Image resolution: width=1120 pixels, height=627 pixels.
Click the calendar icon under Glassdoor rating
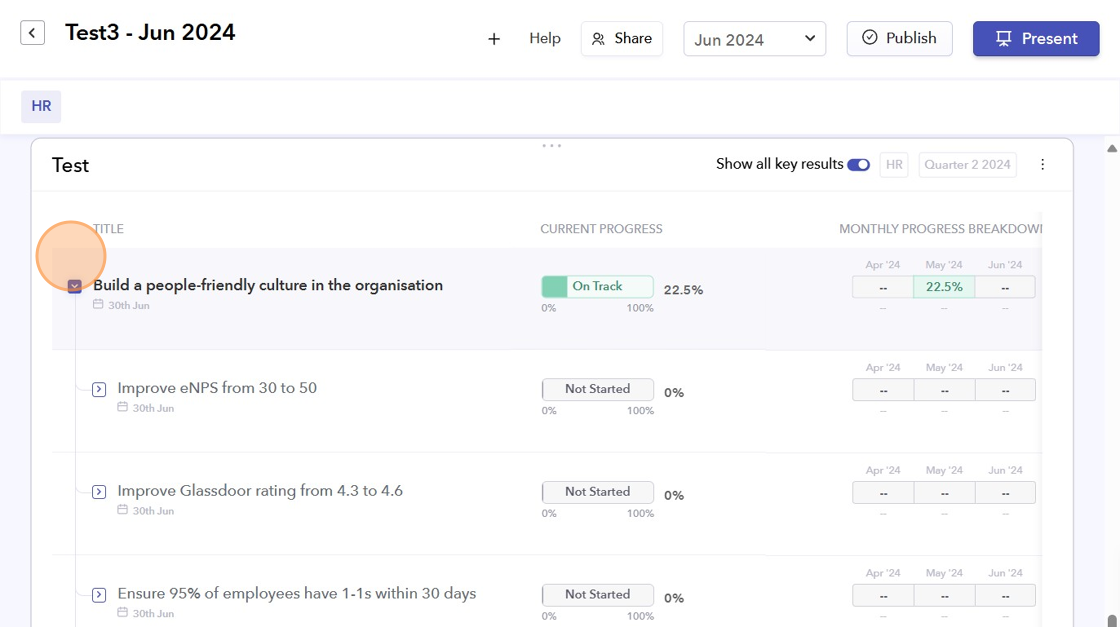click(x=122, y=510)
